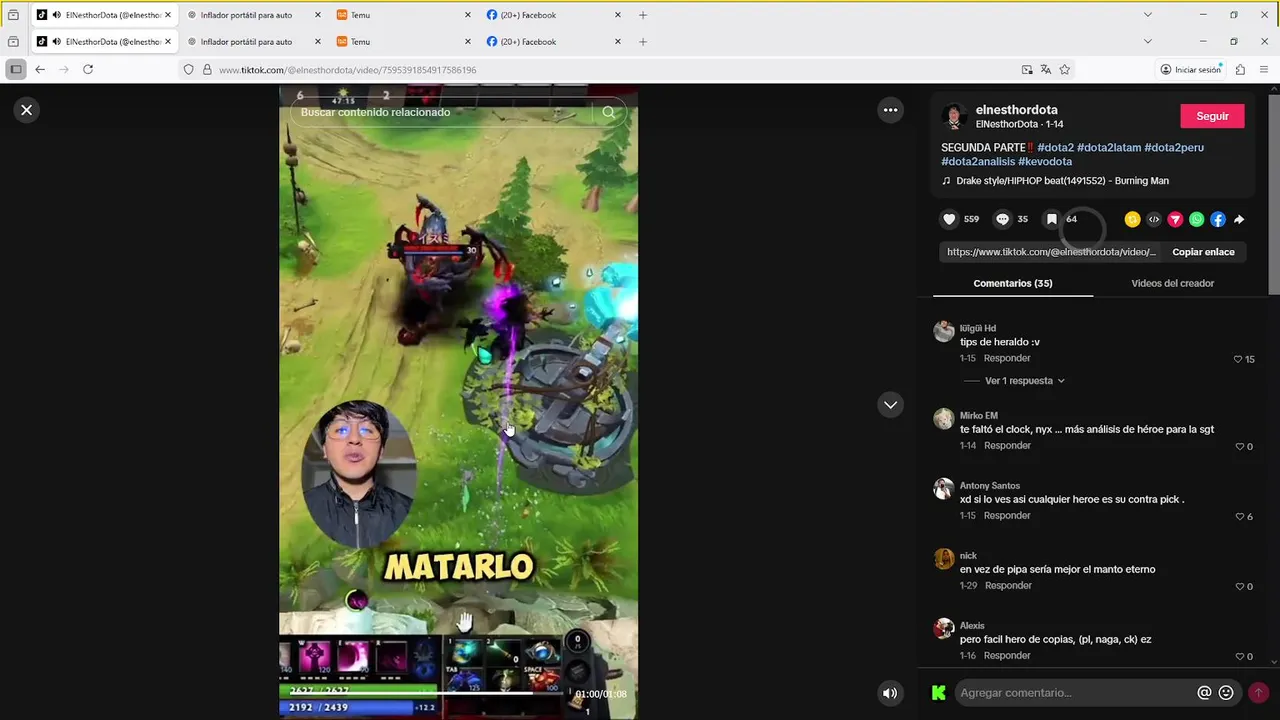1280x720 pixels.
Task: Open site security padlock info
Action: 207,70
